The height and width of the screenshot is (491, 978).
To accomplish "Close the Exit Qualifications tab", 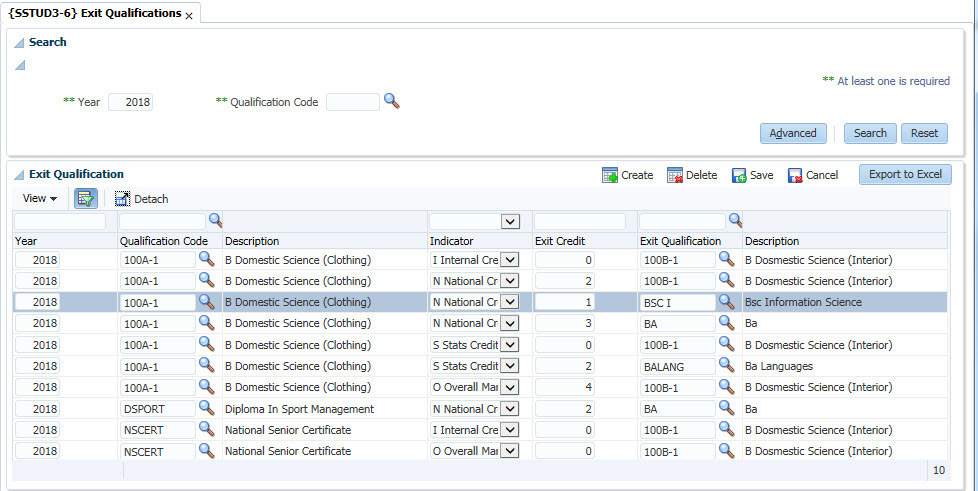I will click(189, 15).
